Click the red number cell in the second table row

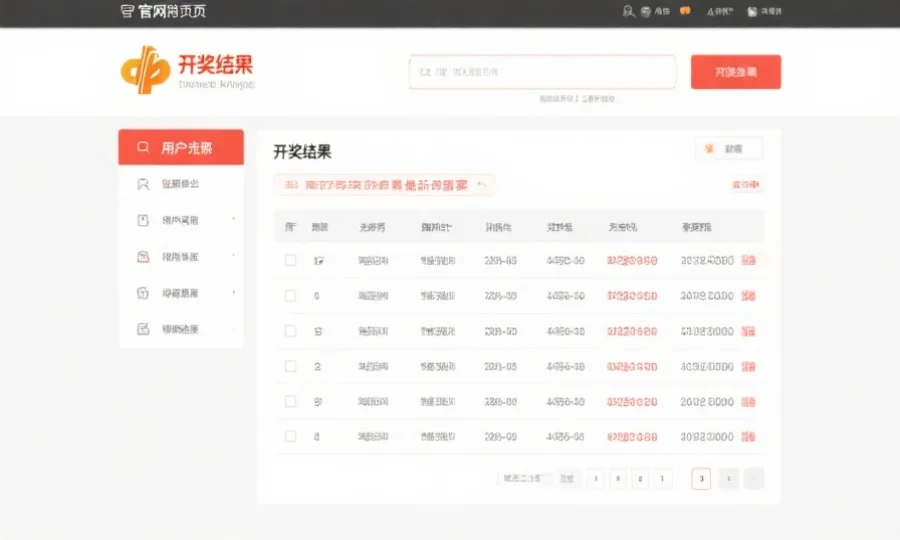click(x=632, y=296)
